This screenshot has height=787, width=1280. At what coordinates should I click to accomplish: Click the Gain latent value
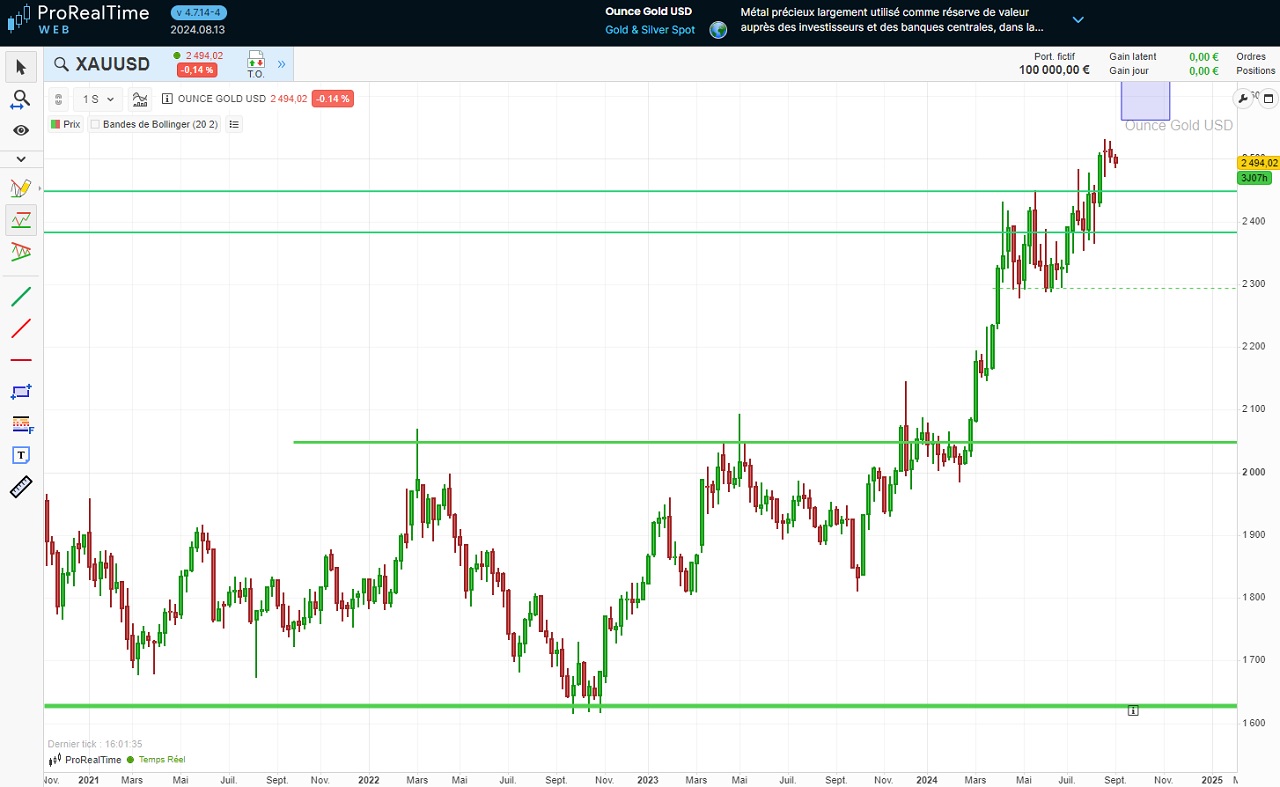[1204, 57]
